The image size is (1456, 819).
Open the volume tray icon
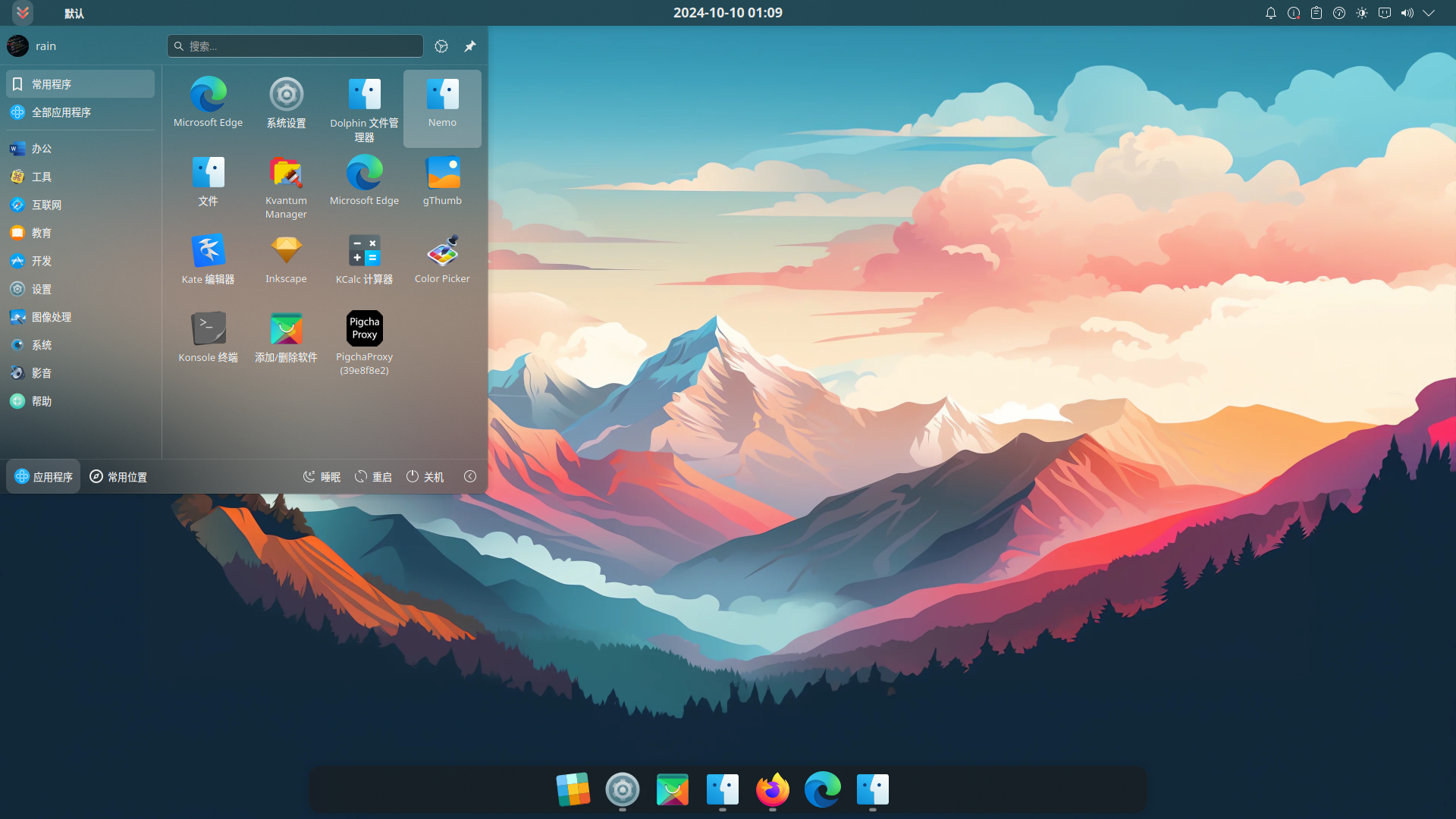1407,13
